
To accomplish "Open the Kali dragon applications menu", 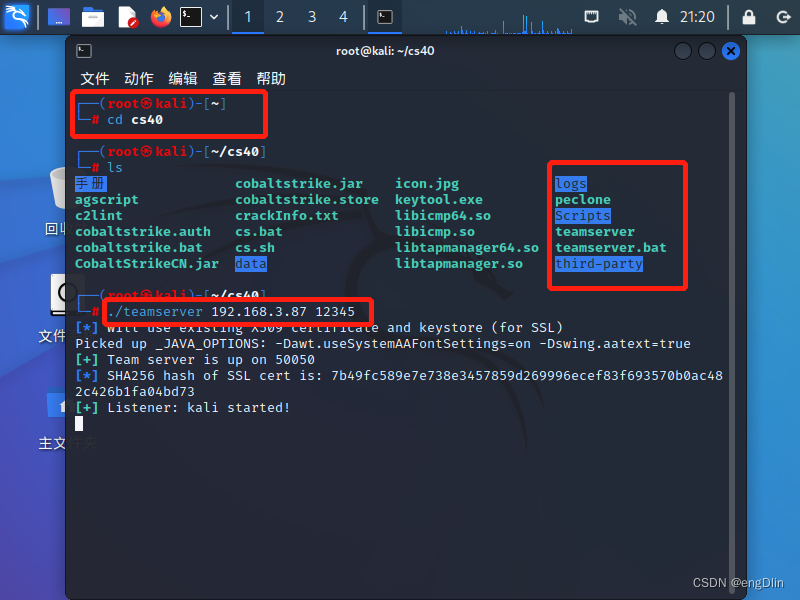I will point(16,17).
